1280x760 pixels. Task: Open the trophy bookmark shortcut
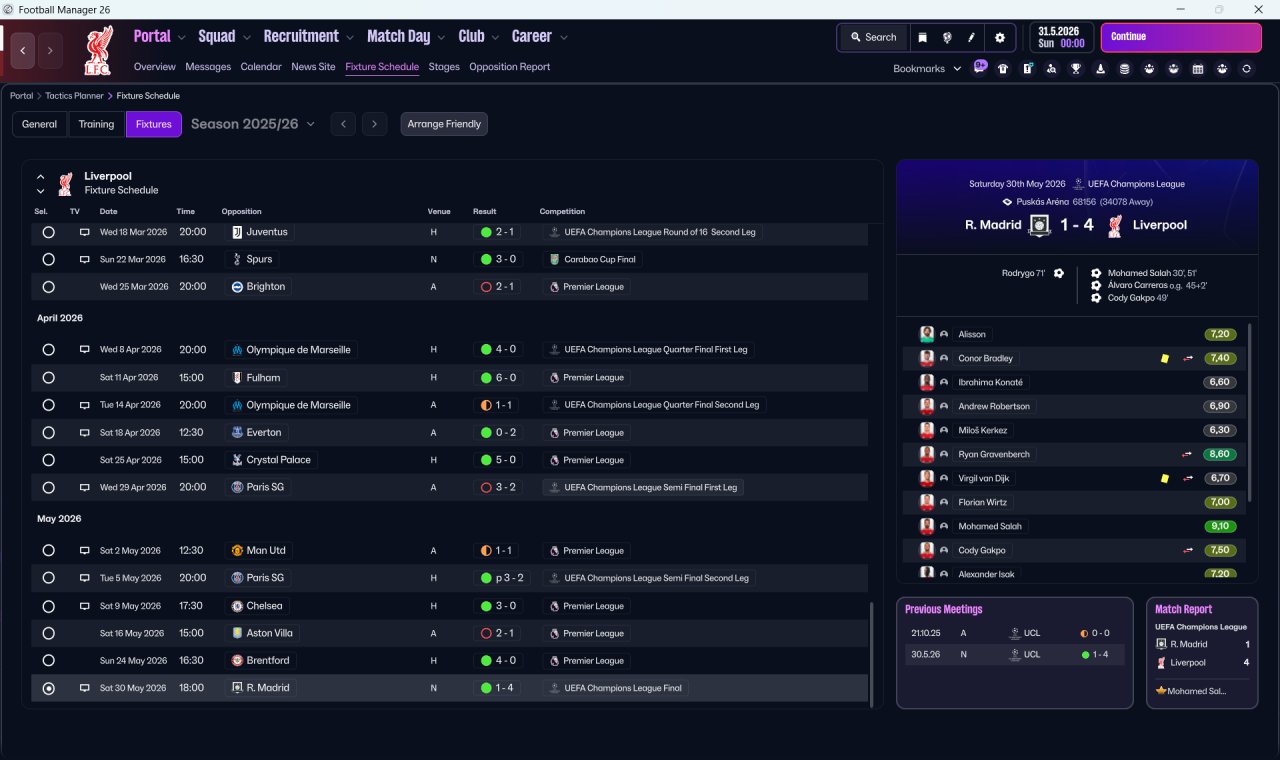tap(1076, 69)
